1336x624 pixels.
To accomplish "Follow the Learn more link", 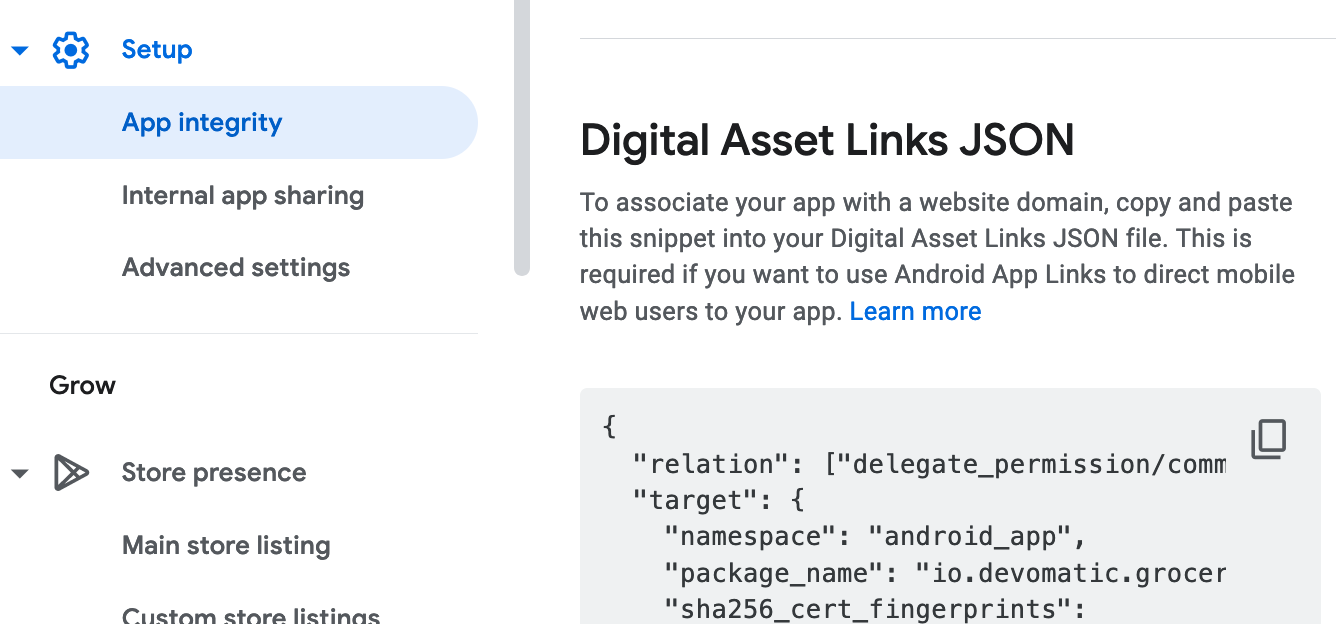I will (x=915, y=312).
